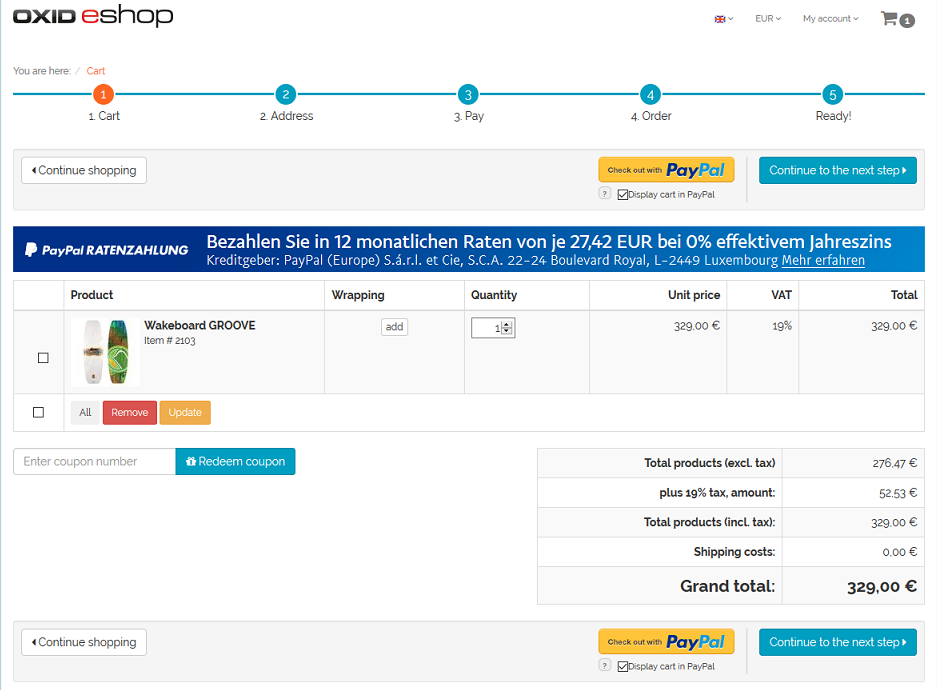Click the Cart breadcrumb link

tap(96, 70)
